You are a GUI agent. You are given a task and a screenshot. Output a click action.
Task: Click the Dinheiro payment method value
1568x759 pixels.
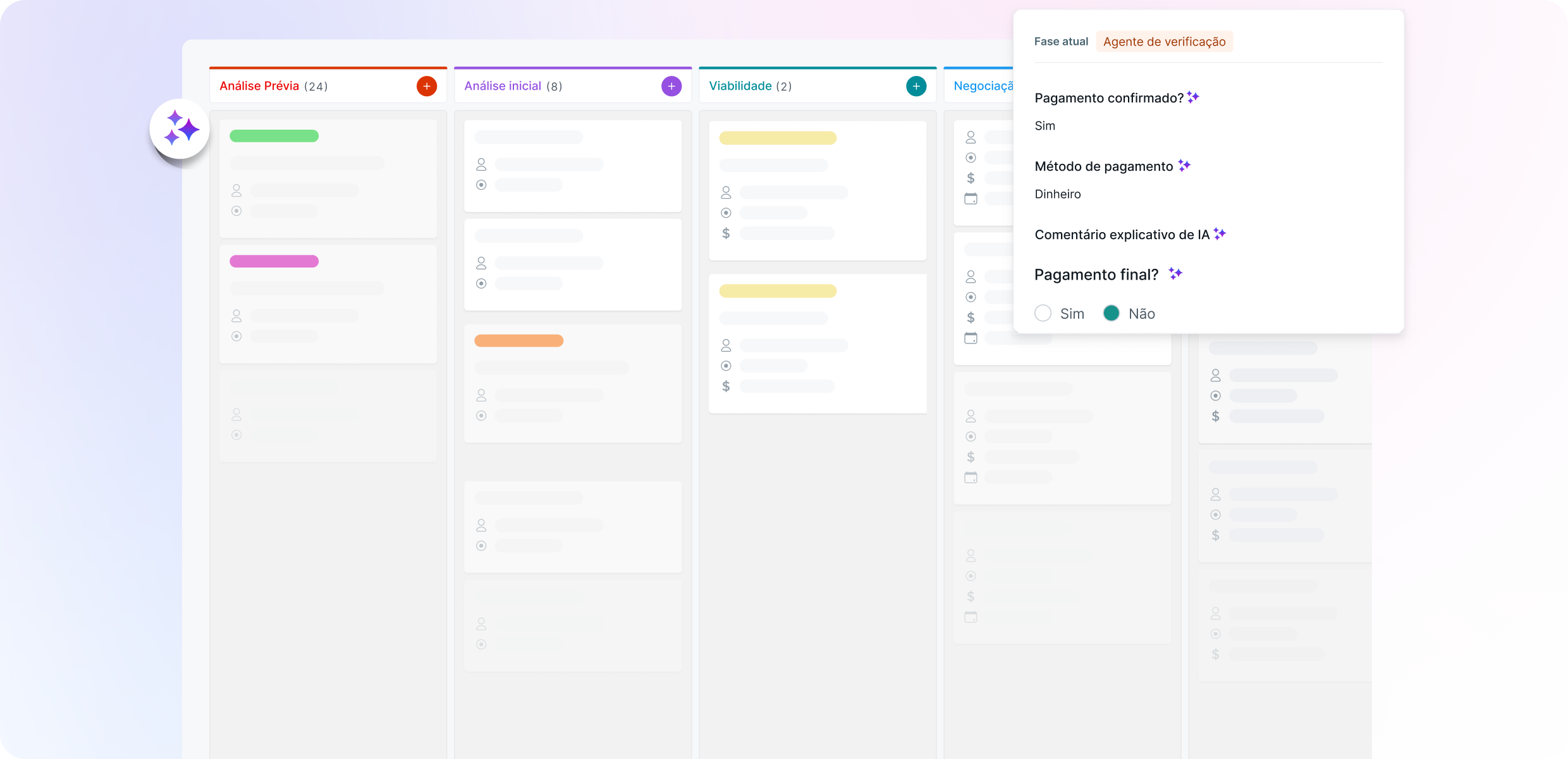point(1058,194)
